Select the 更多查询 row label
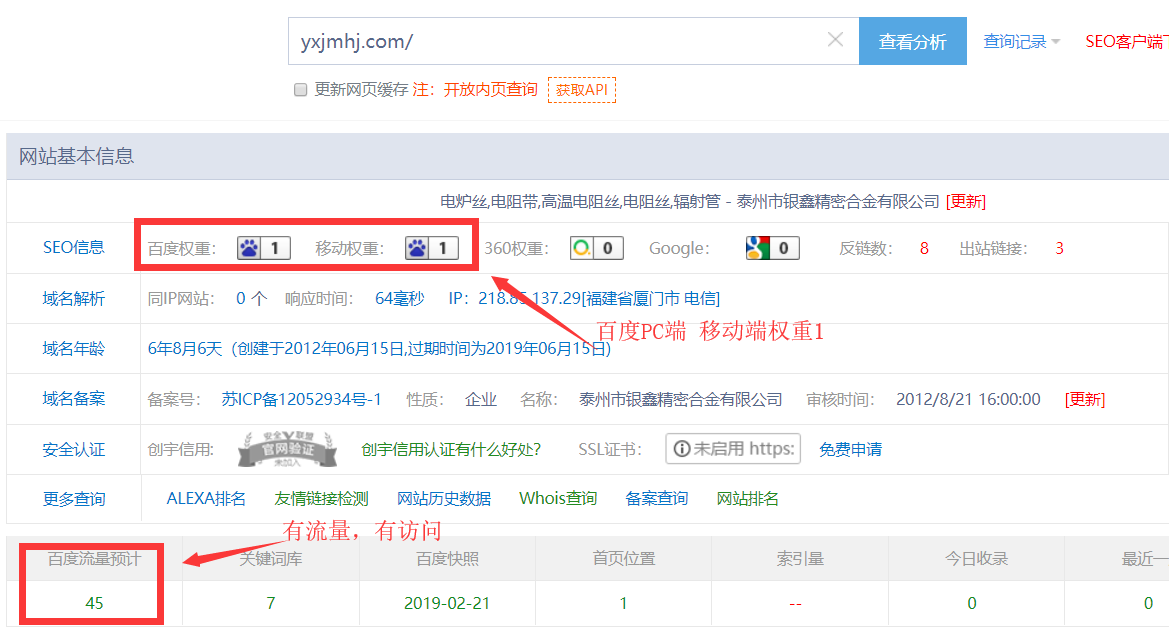This screenshot has width=1169, height=638. [73, 499]
